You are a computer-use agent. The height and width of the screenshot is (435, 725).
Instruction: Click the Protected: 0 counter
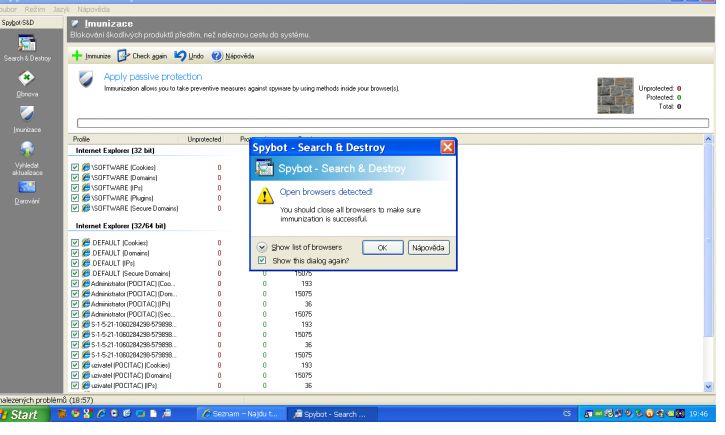point(664,97)
